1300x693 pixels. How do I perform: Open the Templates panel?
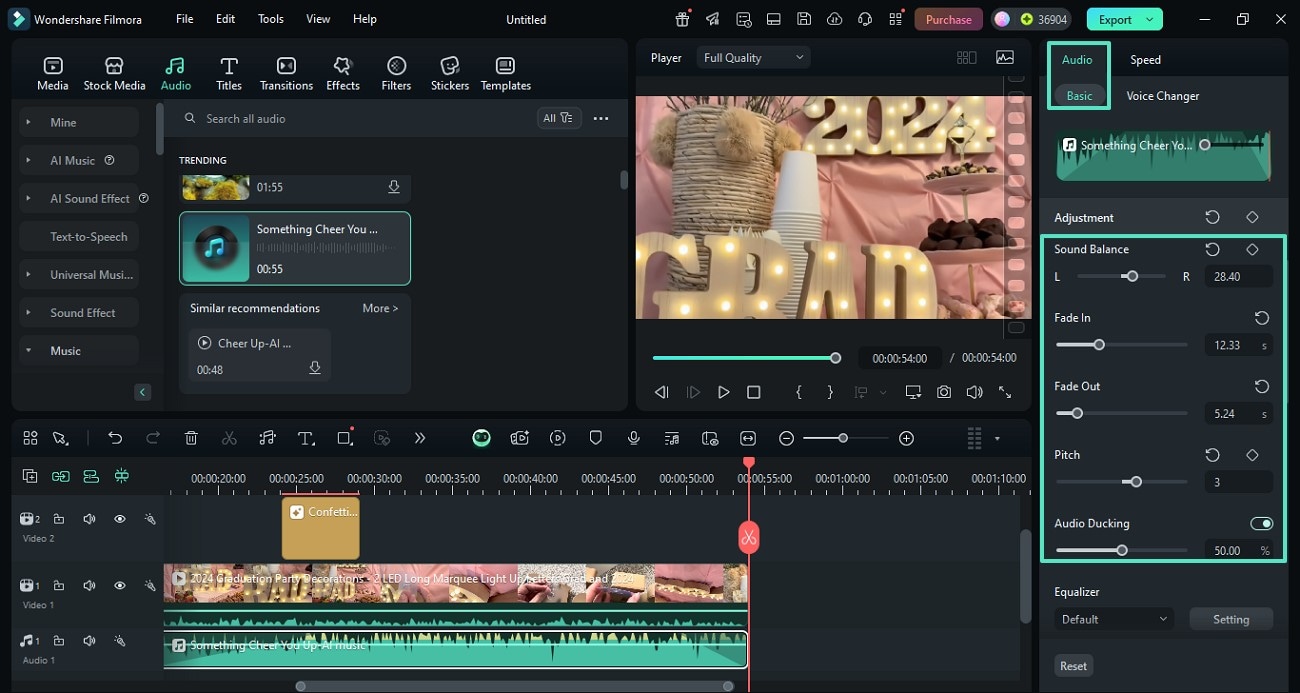click(x=506, y=73)
